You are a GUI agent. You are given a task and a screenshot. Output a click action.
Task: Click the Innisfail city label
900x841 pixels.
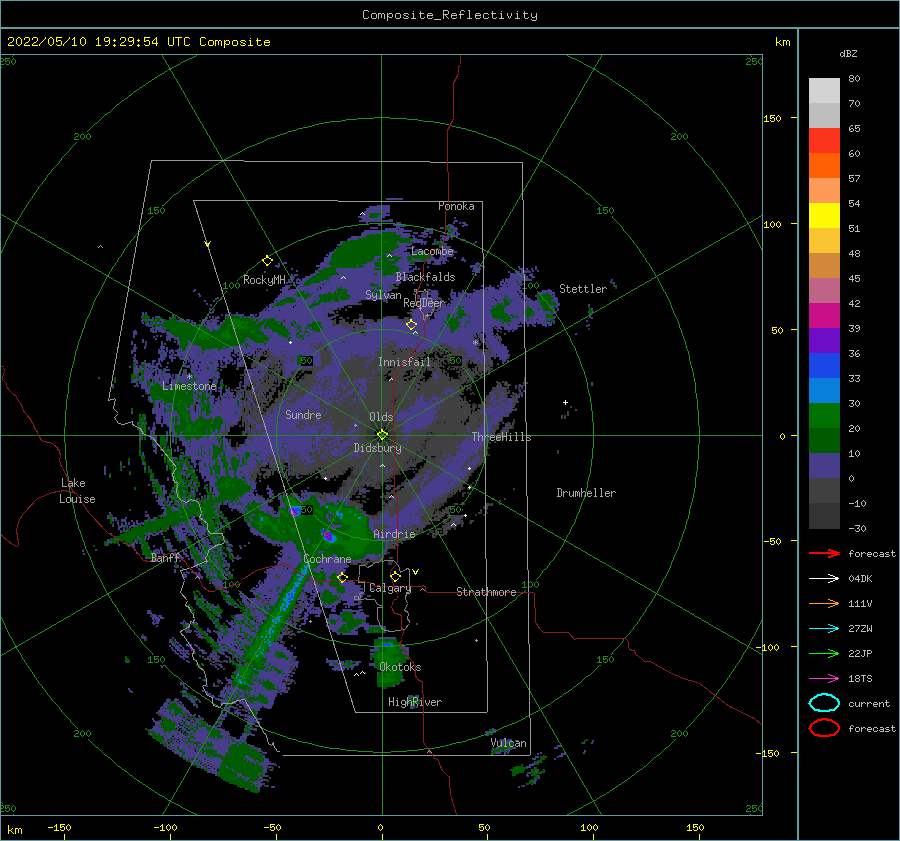point(404,362)
